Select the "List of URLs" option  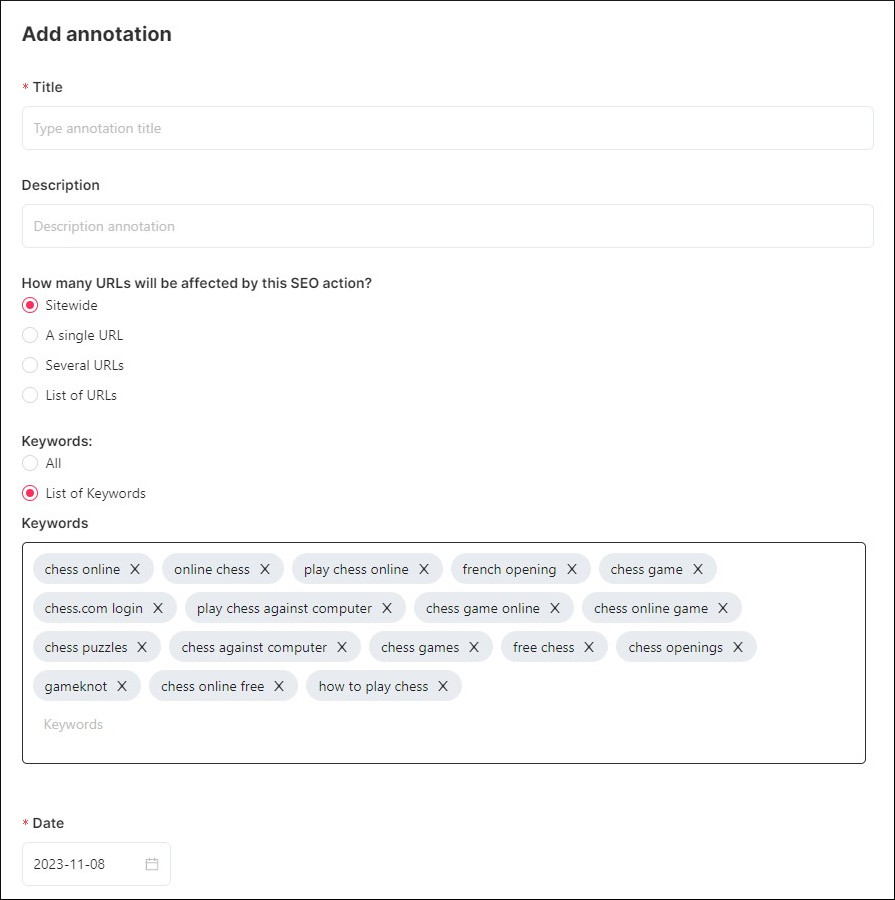[30, 395]
